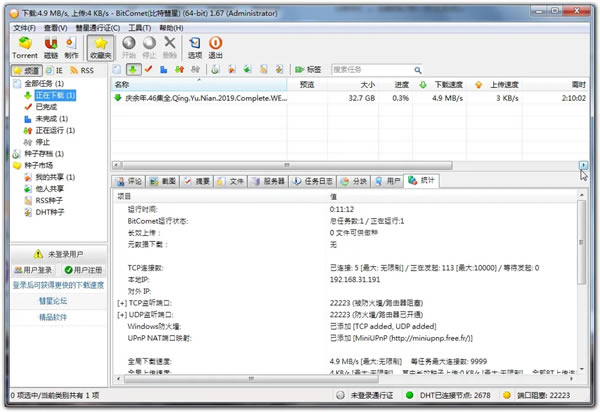
Task: Switch to the 摘要 detail tab
Action: click(x=197, y=181)
